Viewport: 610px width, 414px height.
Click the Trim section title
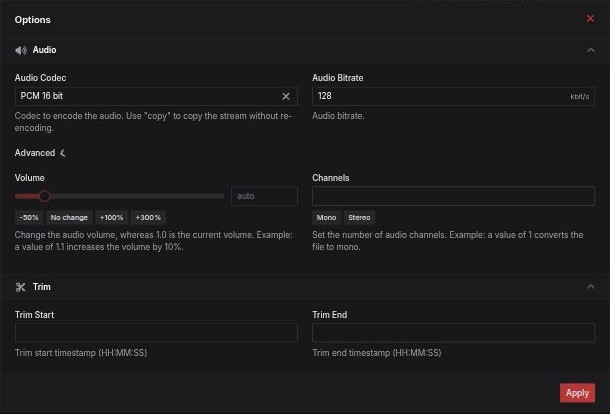point(42,287)
